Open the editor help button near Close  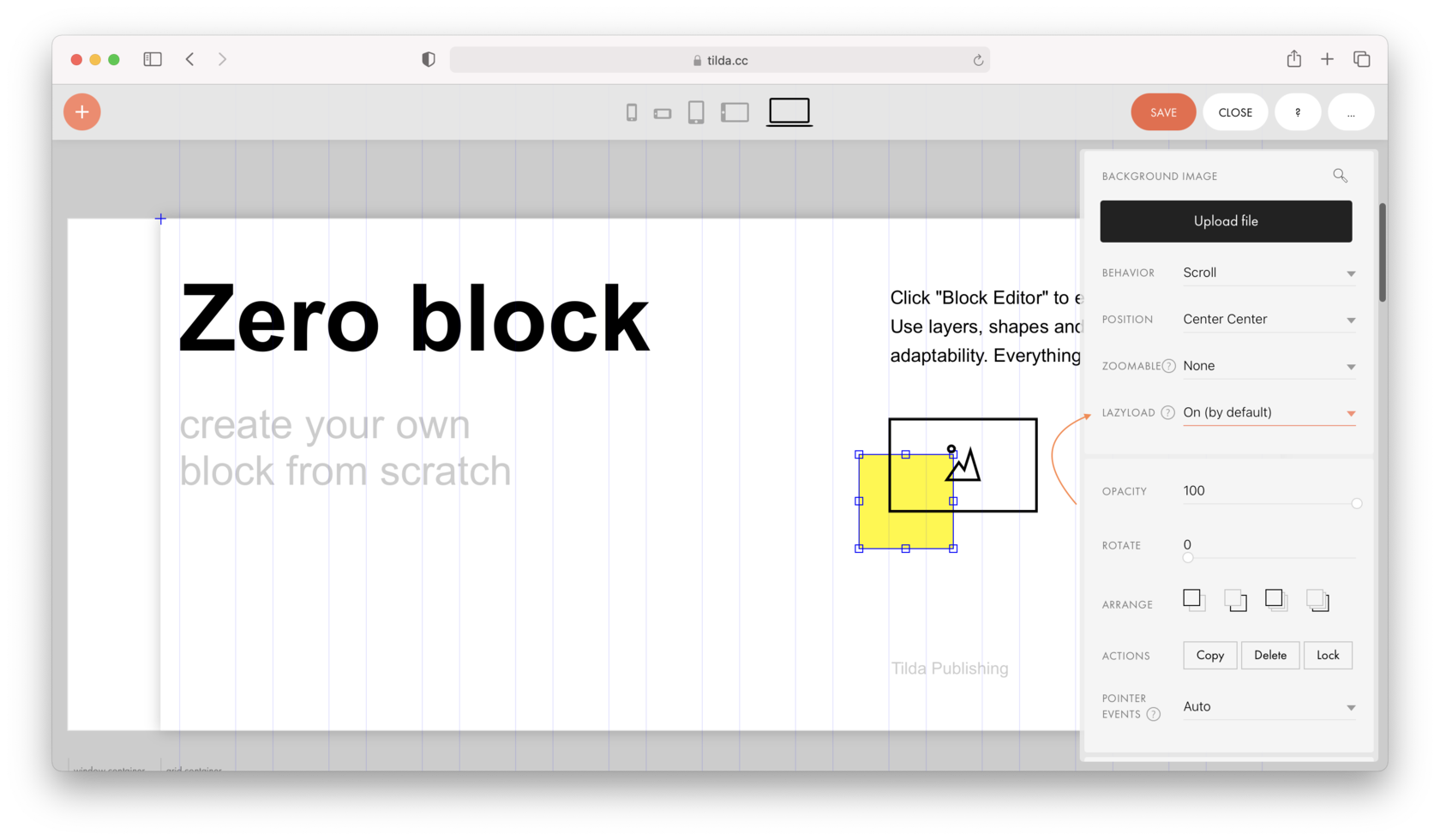(x=1298, y=111)
